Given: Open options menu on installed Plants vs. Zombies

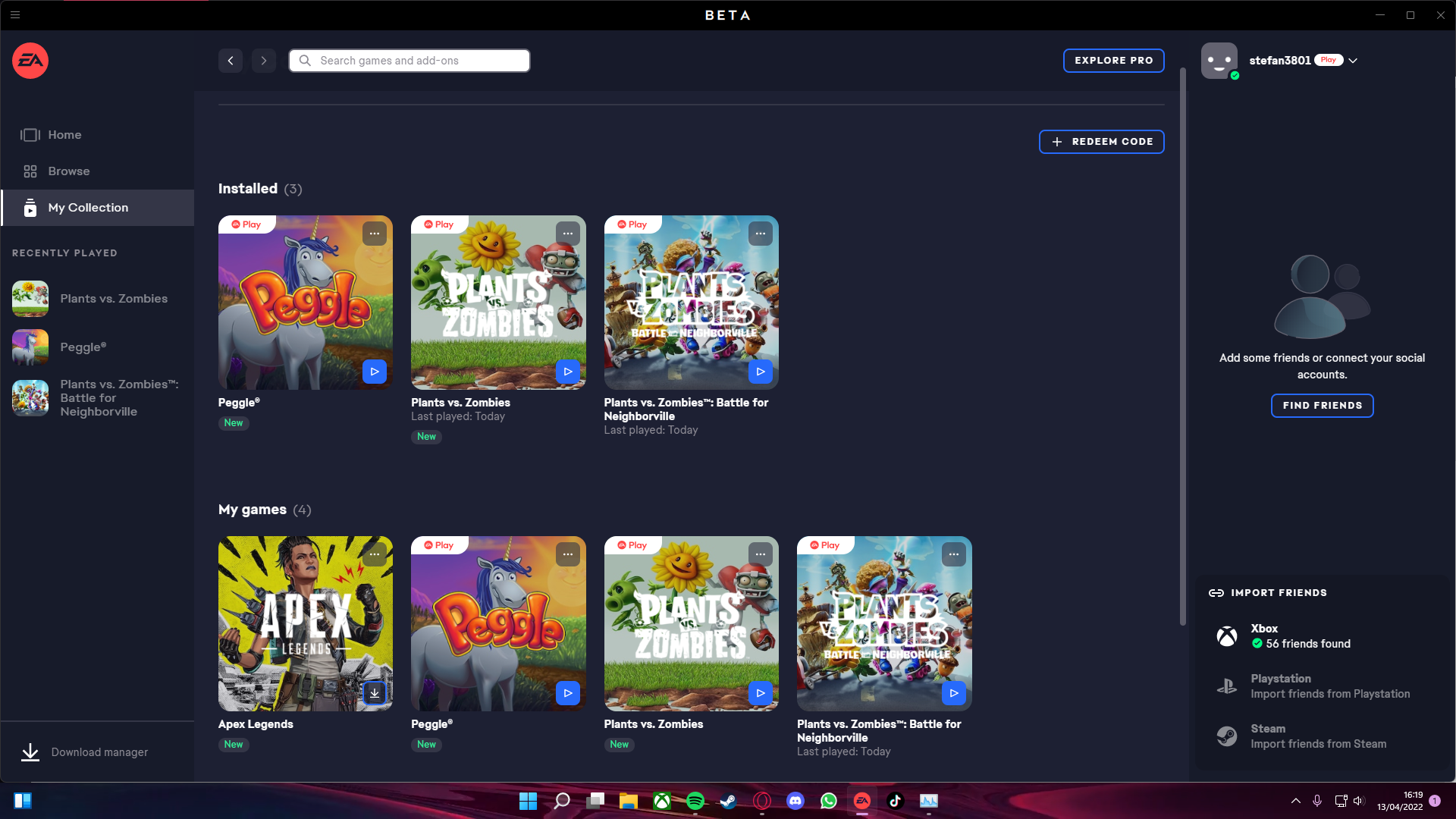Looking at the screenshot, I should pyautogui.click(x=567, y=234).
